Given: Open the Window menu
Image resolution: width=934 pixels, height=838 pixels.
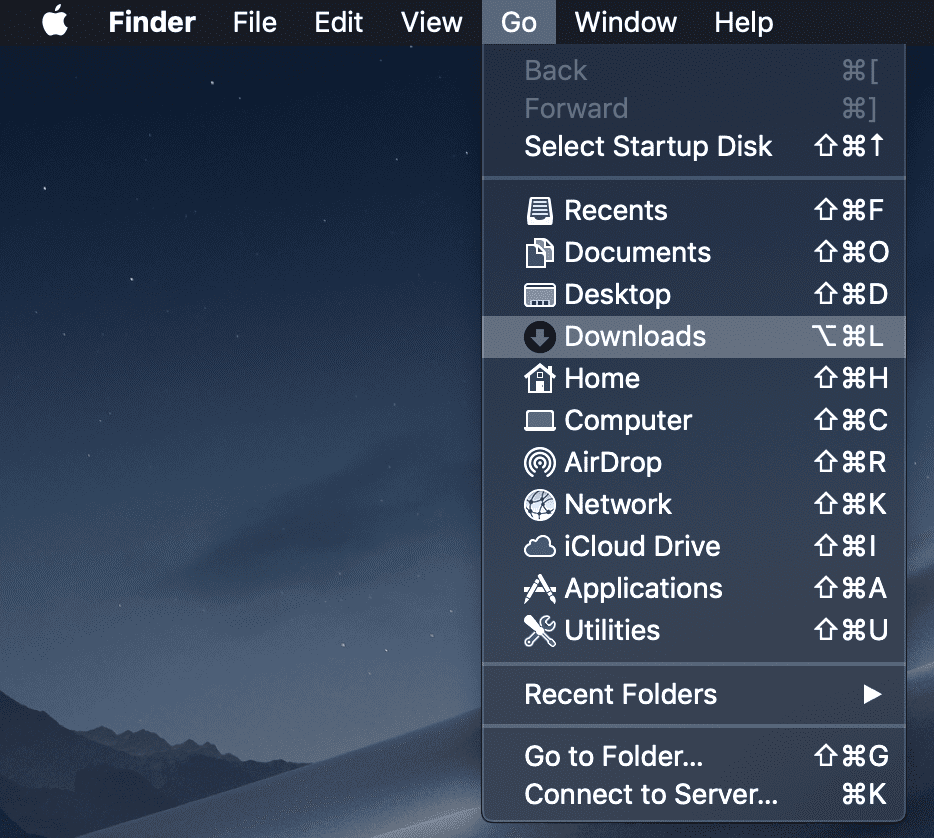Looking at the screenshot, I should [x=625, y=22].
